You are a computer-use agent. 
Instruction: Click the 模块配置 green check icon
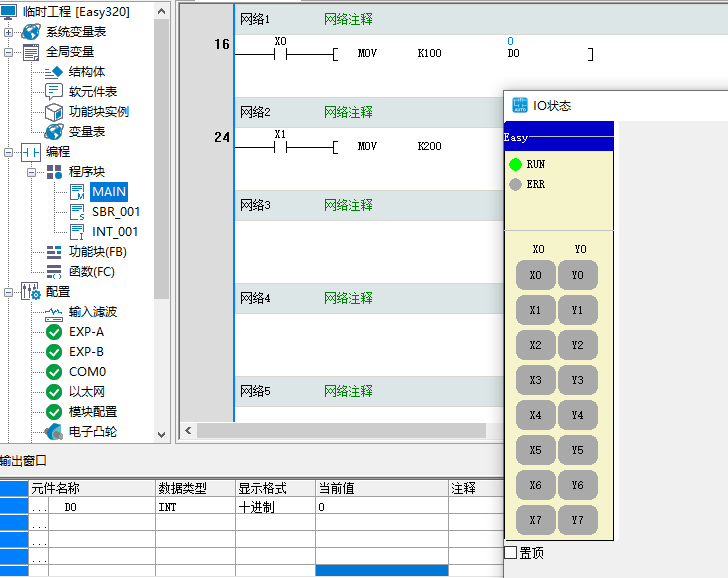coord(54,412)
